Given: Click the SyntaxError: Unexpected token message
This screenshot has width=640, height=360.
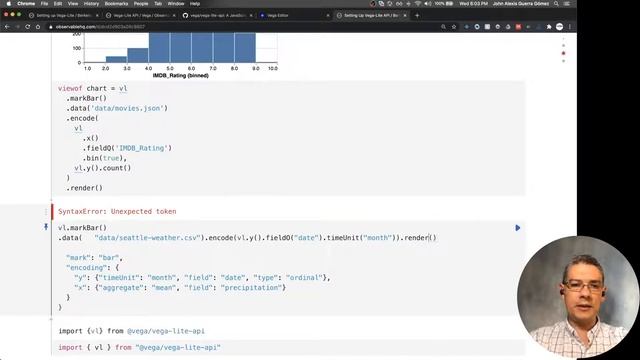Looking at the screenshot, I should pyautogui.click(x=117, y=211).
